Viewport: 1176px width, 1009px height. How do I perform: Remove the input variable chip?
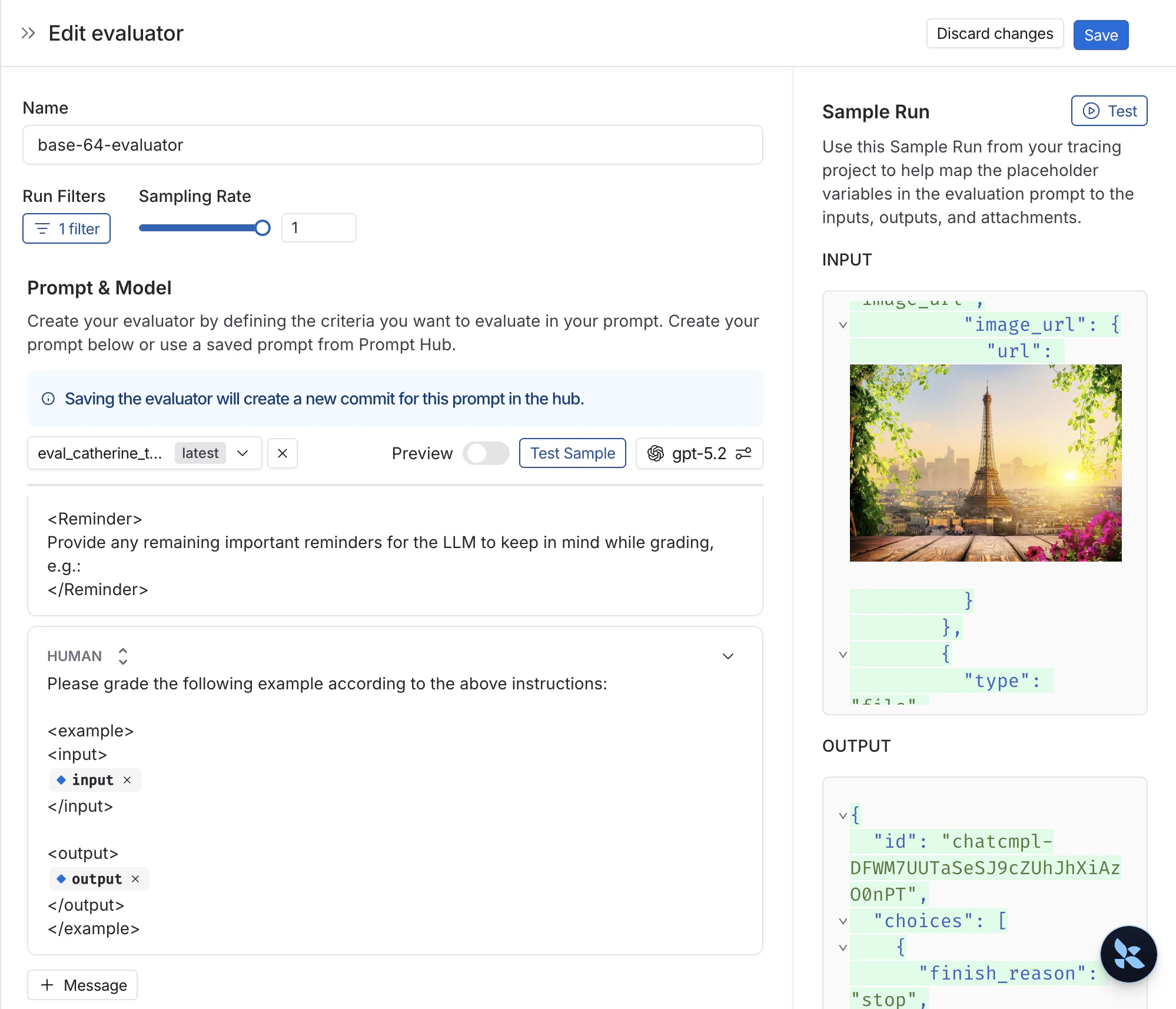tap(127, 780)
